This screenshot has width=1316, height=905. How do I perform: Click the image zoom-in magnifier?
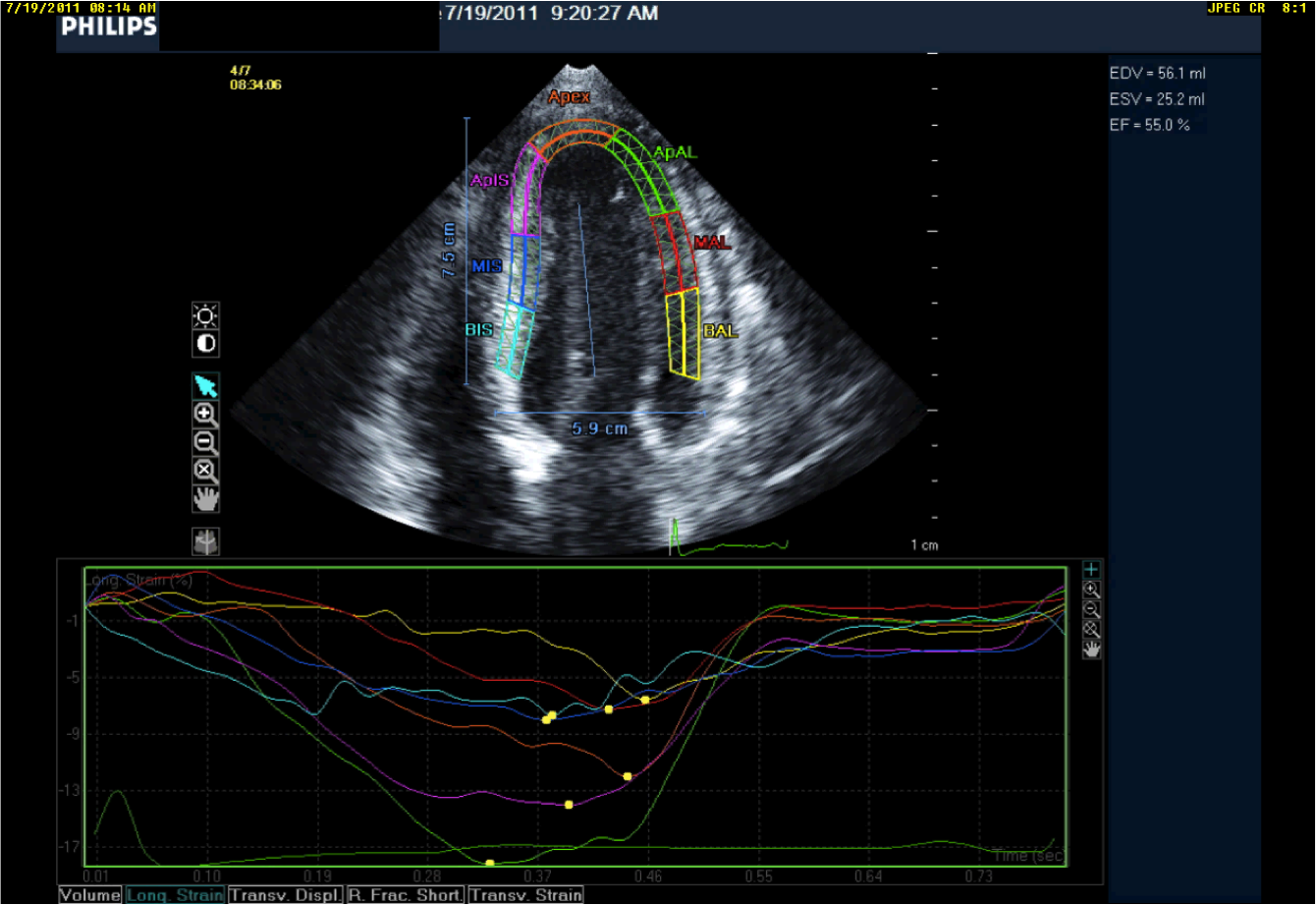click(205, 414)
